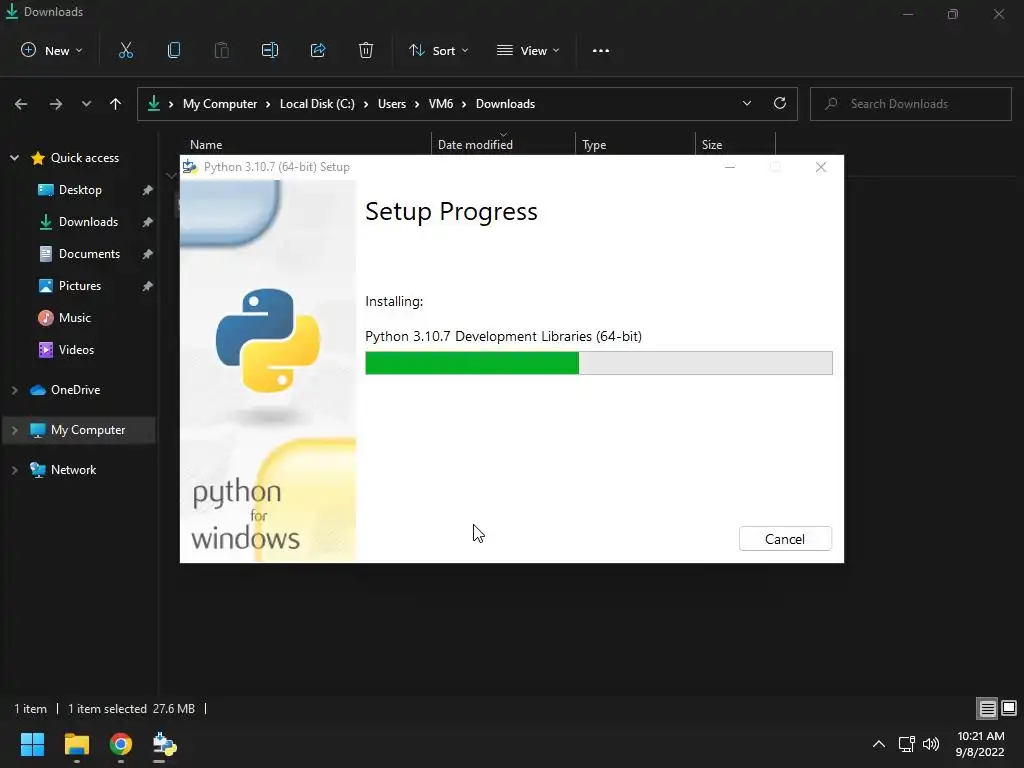Image resolution: width=1024 pixels, height=768 pixels.
Task: Show hidden system tray icons
Action: pos(879,744)
